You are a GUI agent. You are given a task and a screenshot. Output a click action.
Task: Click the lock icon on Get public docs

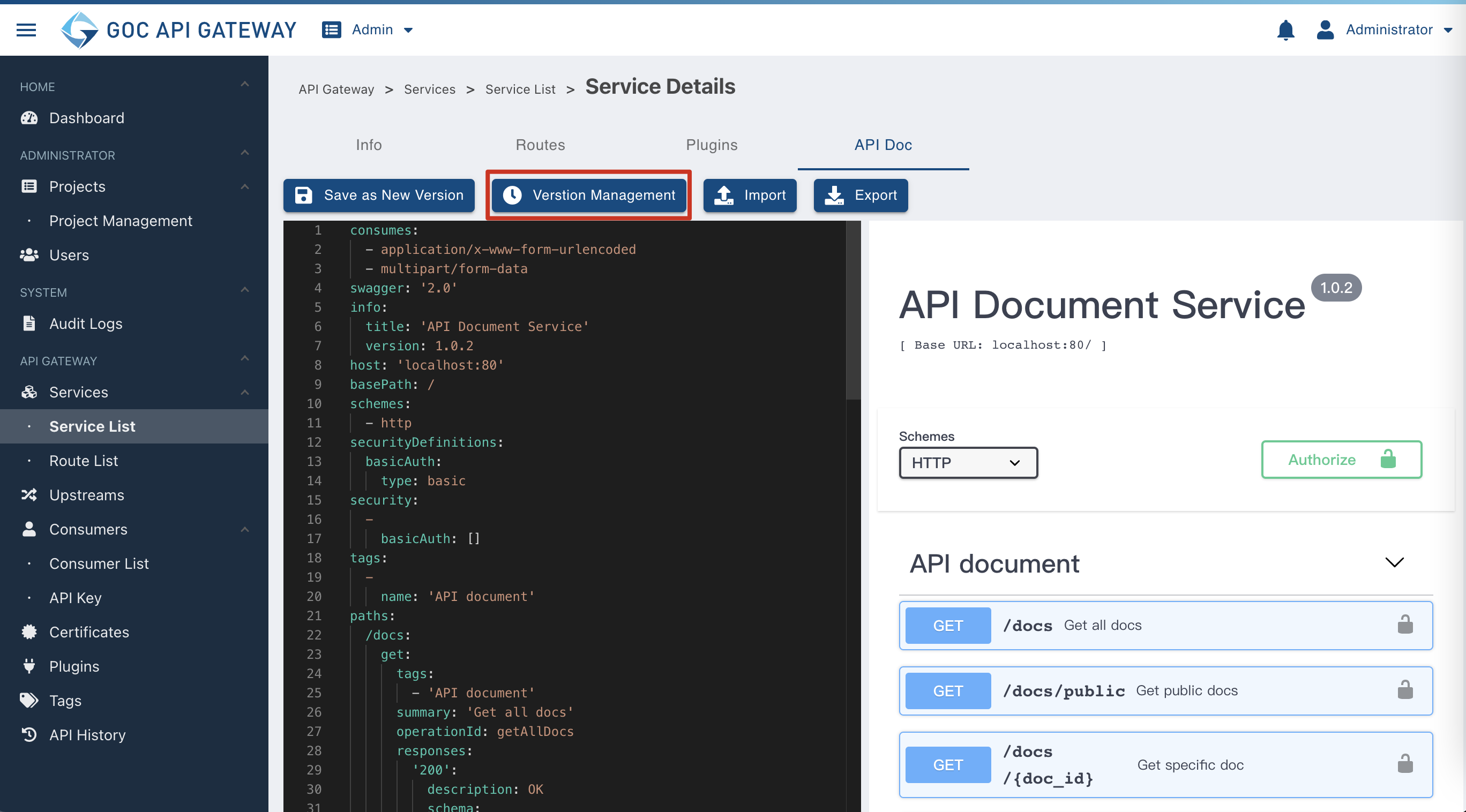[1405, 690]
